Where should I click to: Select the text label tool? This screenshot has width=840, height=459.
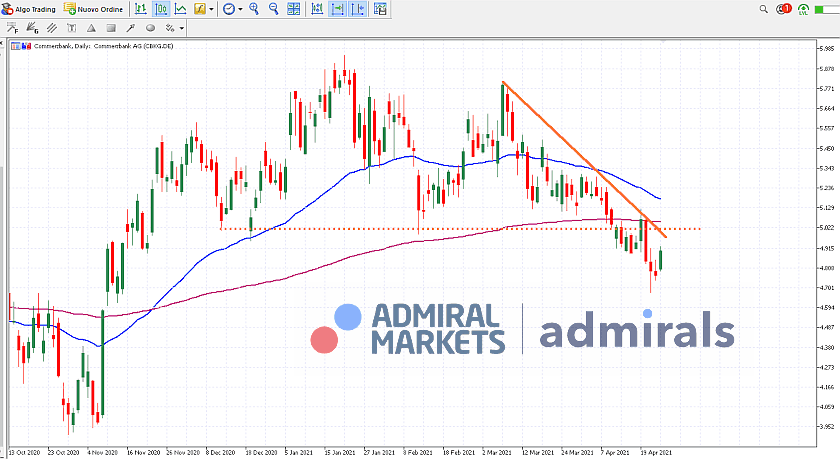(71, 28)
